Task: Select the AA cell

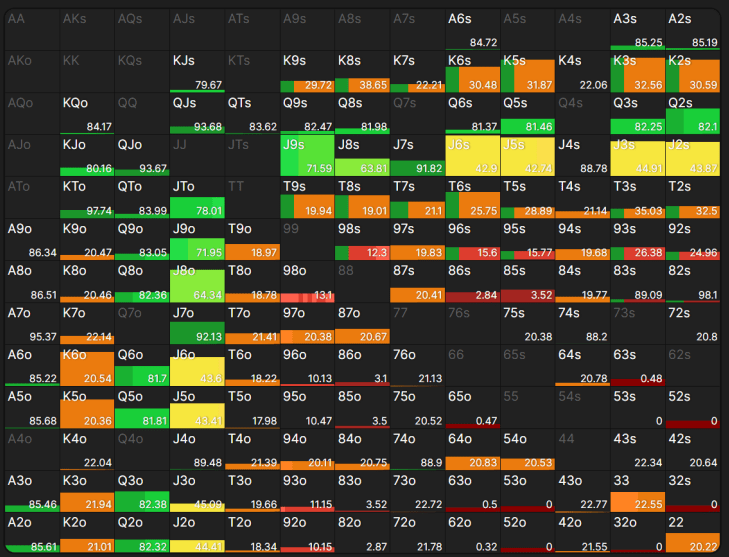Action: coord(32,29)
